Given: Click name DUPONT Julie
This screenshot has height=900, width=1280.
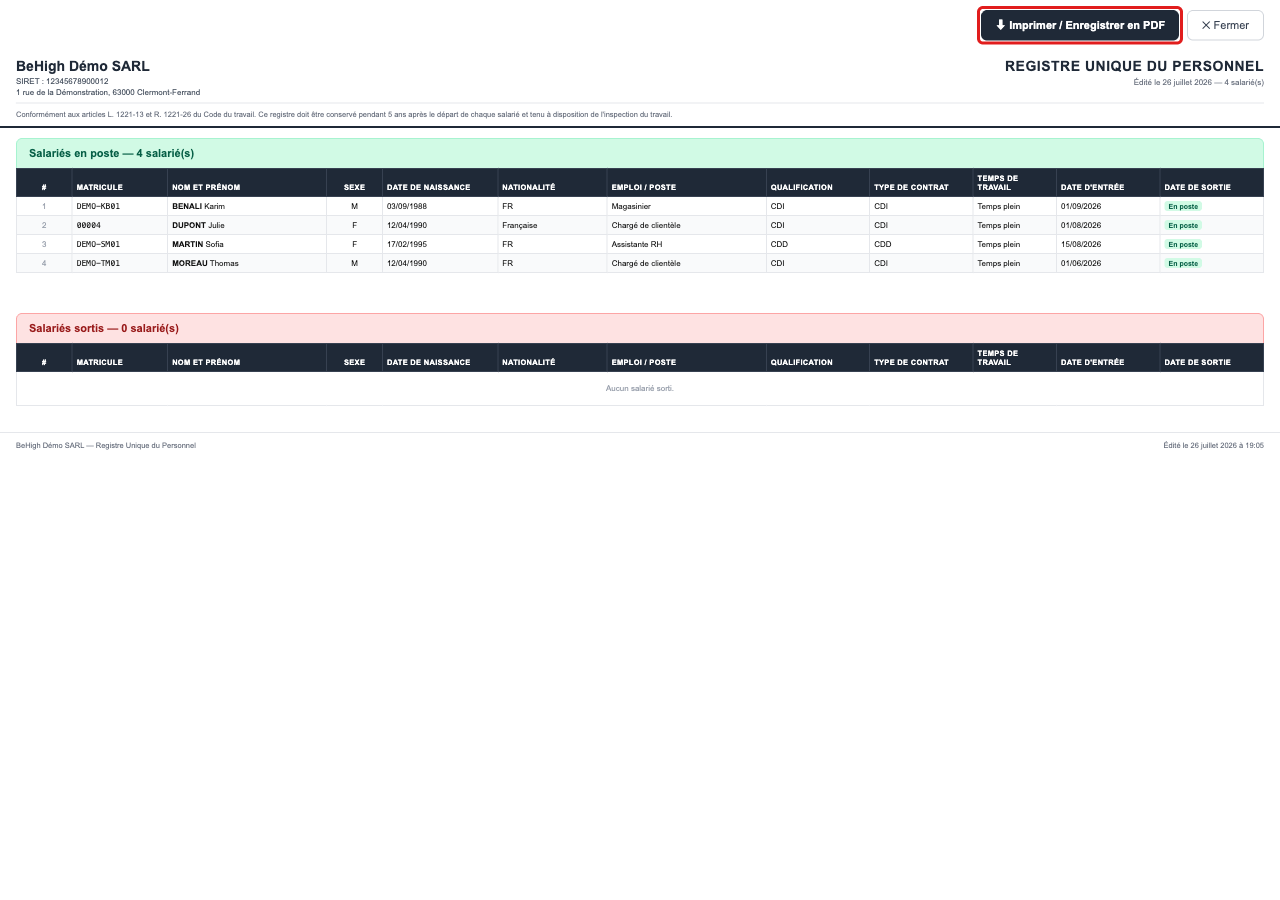Looking at the screenshot, I should [x=198, y=225].
